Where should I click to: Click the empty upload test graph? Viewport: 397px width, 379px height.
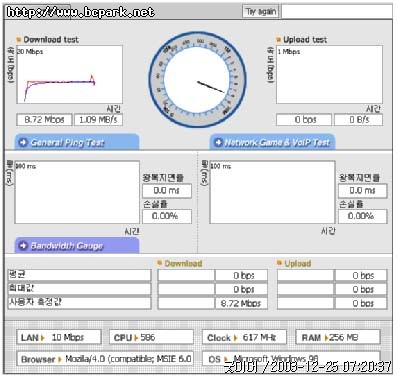pos(329,75)
